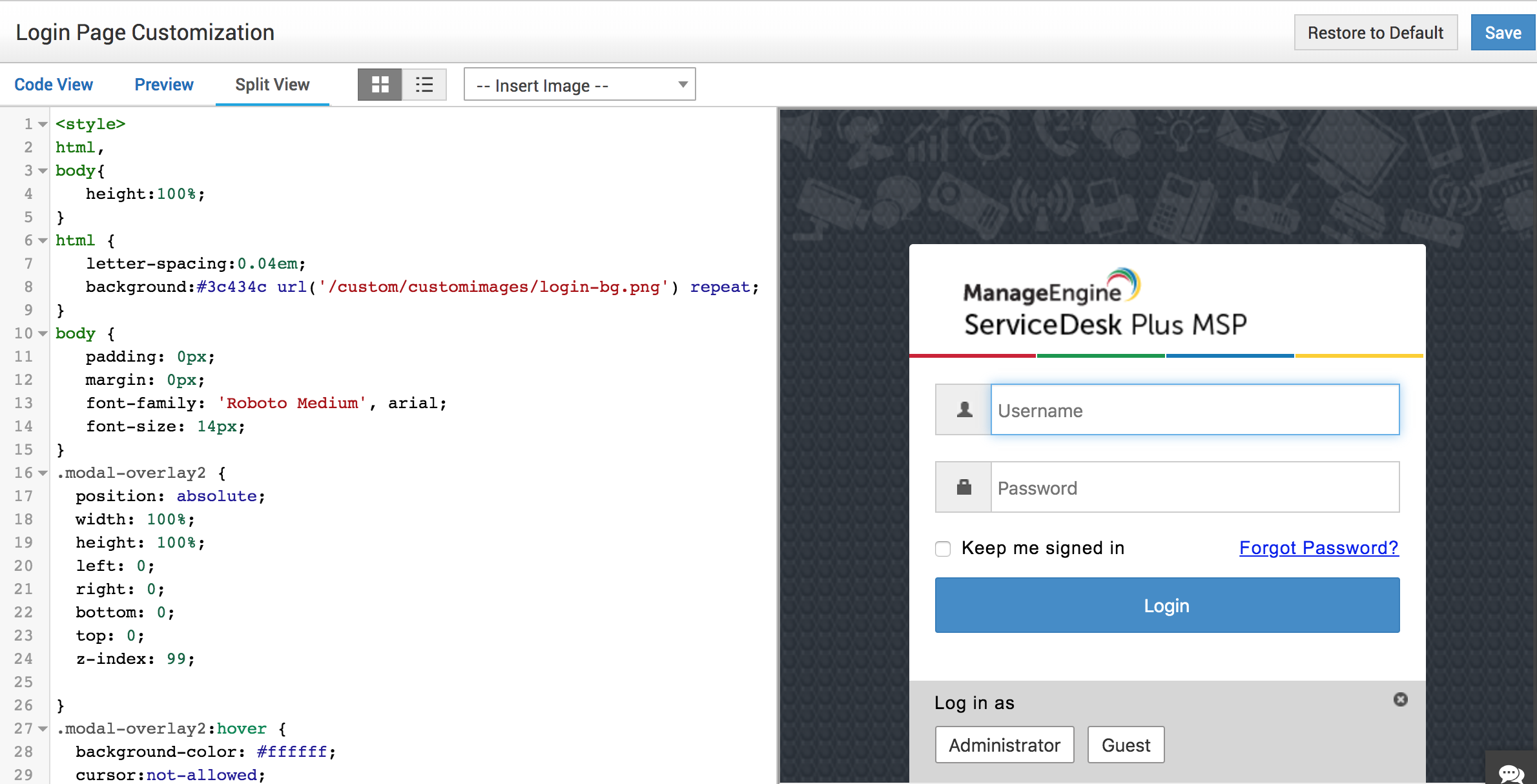Click the grid view icon
This screenshot has height=784, width=1537.
pyautogui.click(x=379, y=85)
